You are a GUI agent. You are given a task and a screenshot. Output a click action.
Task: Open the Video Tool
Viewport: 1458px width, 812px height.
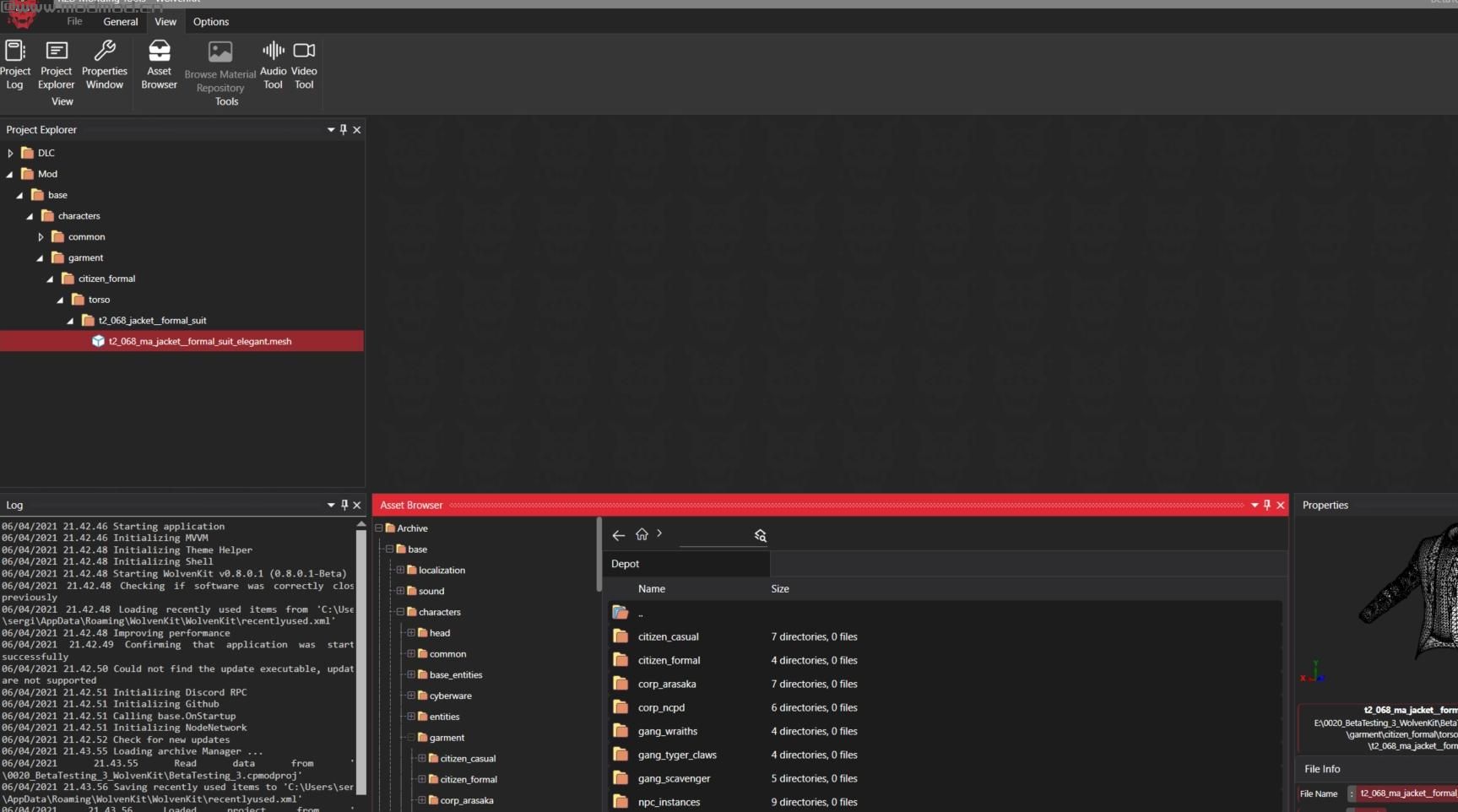pyautogui.click(x=304, y=64)
